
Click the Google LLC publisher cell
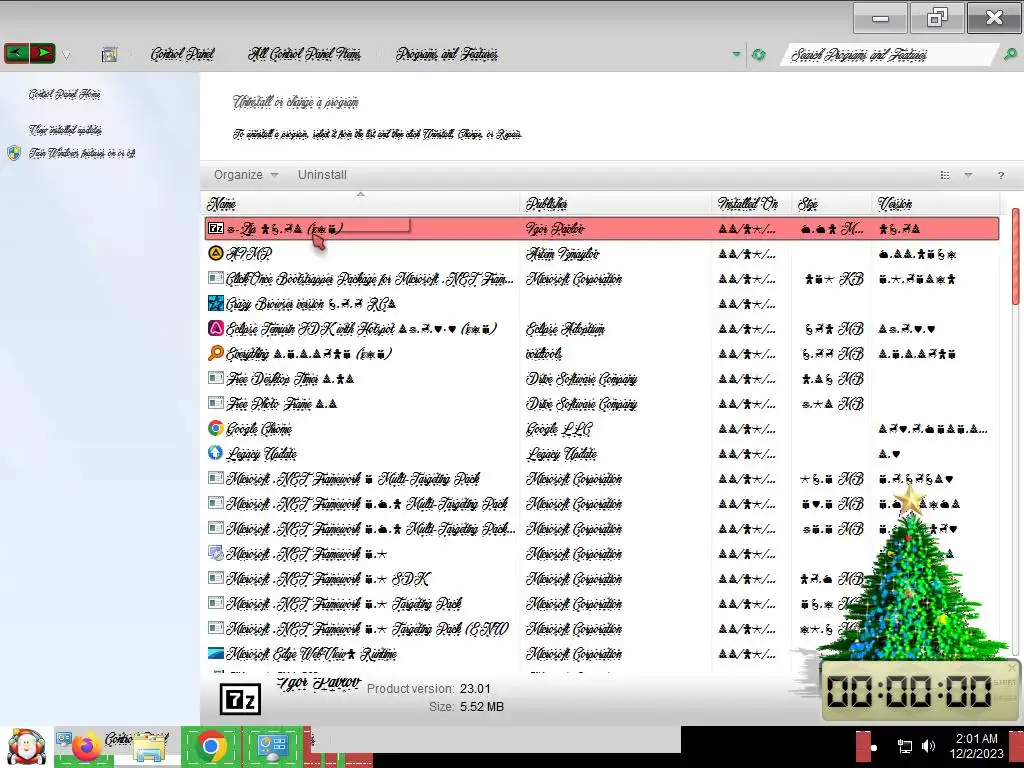pyautogui.click(x=558, y=428)
